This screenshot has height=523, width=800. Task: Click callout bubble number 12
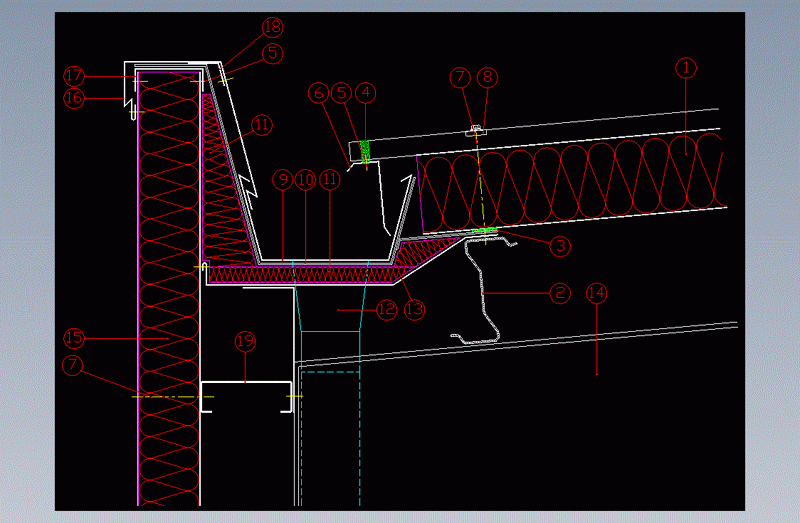click(x=387, y=310)
